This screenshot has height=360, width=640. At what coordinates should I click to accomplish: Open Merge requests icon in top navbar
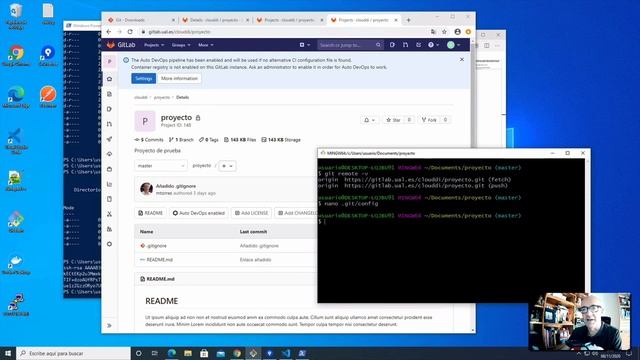coord(405,45)
